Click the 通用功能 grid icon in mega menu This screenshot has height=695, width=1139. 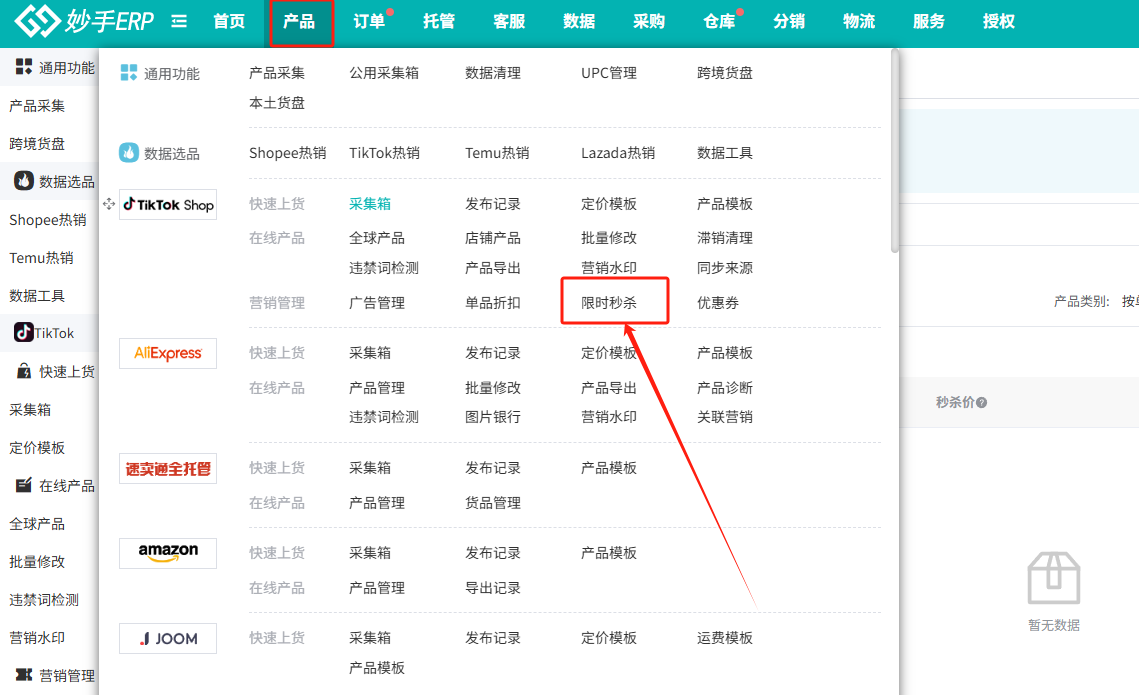(x=129, y=72)
